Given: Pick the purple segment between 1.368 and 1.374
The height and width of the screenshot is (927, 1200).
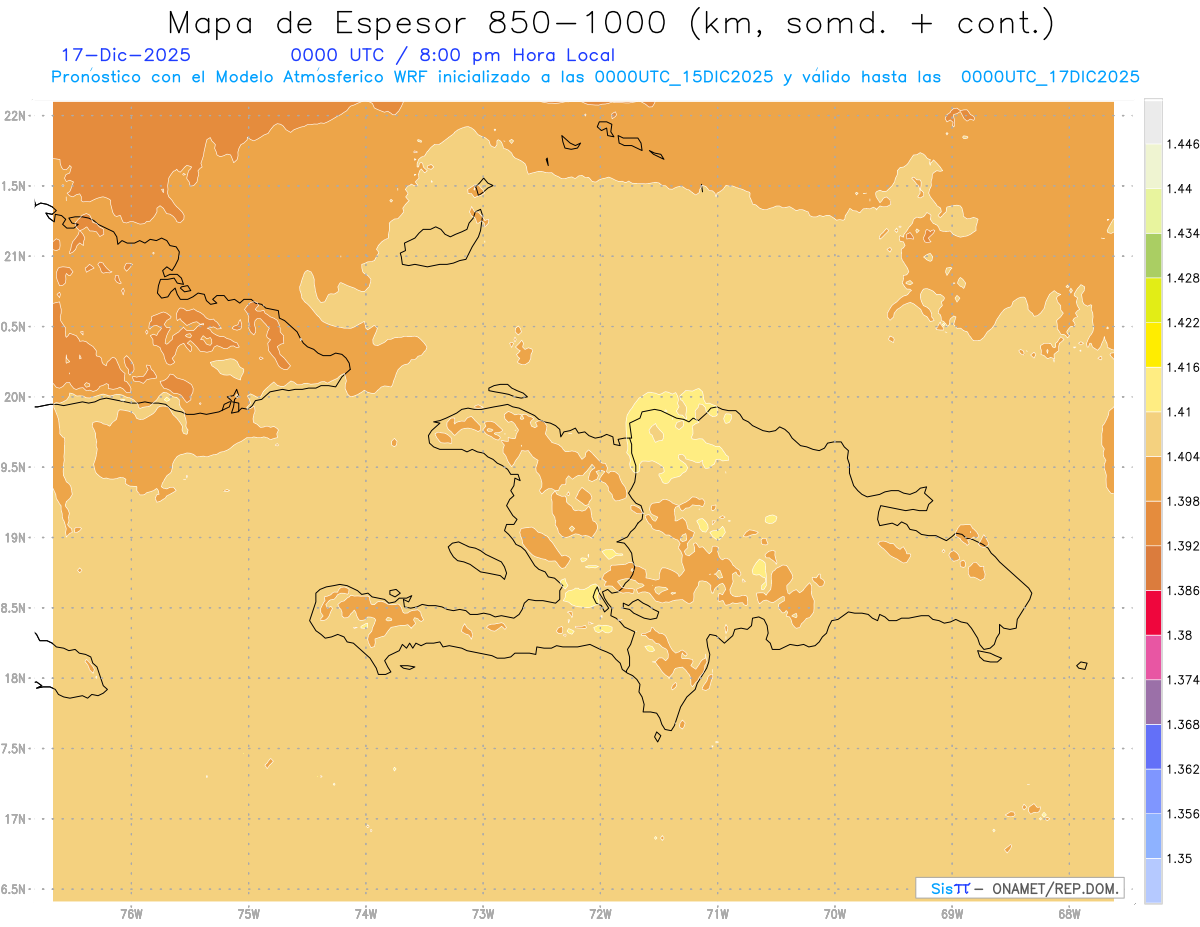Looking at the screenshot, I should [1153, 702].
